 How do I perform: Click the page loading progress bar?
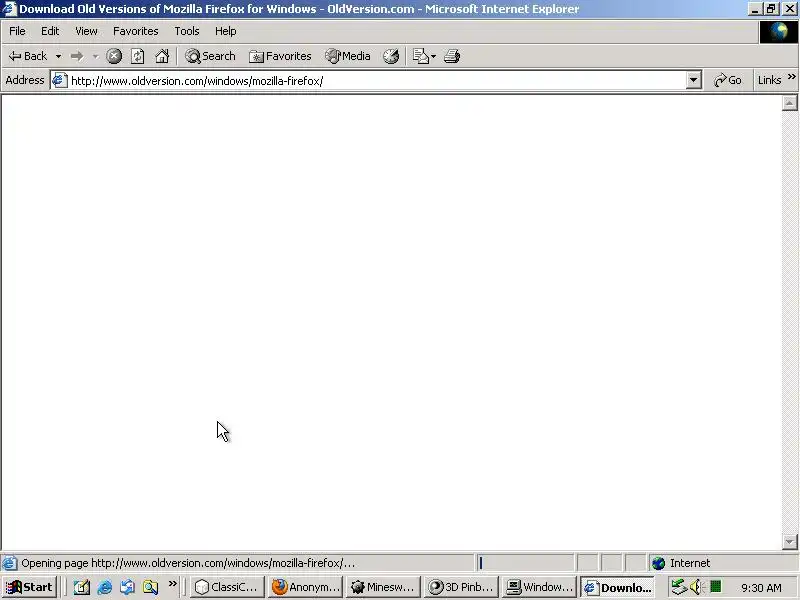coord(526,563)
